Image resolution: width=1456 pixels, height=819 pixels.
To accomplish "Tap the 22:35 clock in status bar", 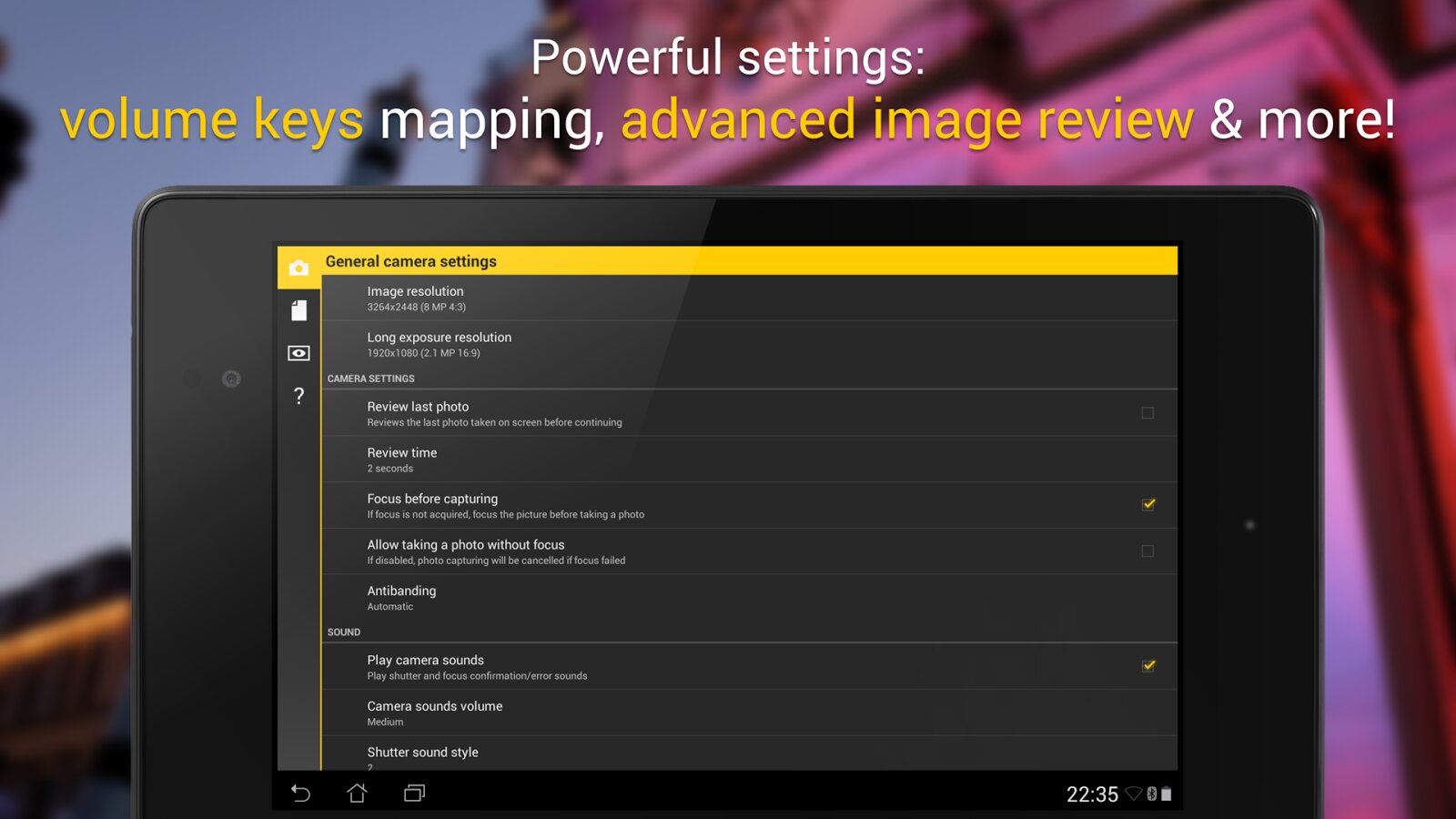I will [1092, 794].
